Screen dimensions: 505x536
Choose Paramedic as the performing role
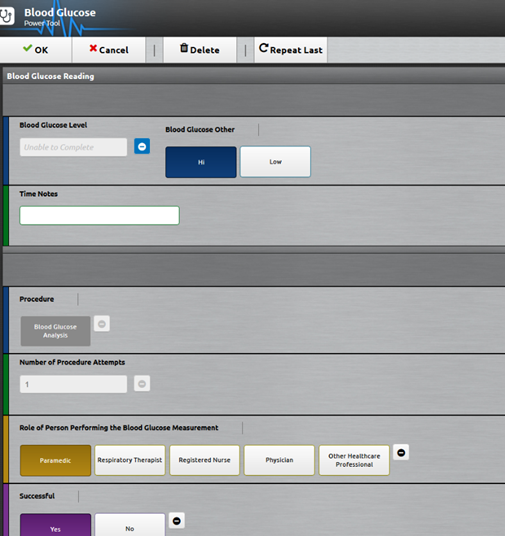point(55,460)
